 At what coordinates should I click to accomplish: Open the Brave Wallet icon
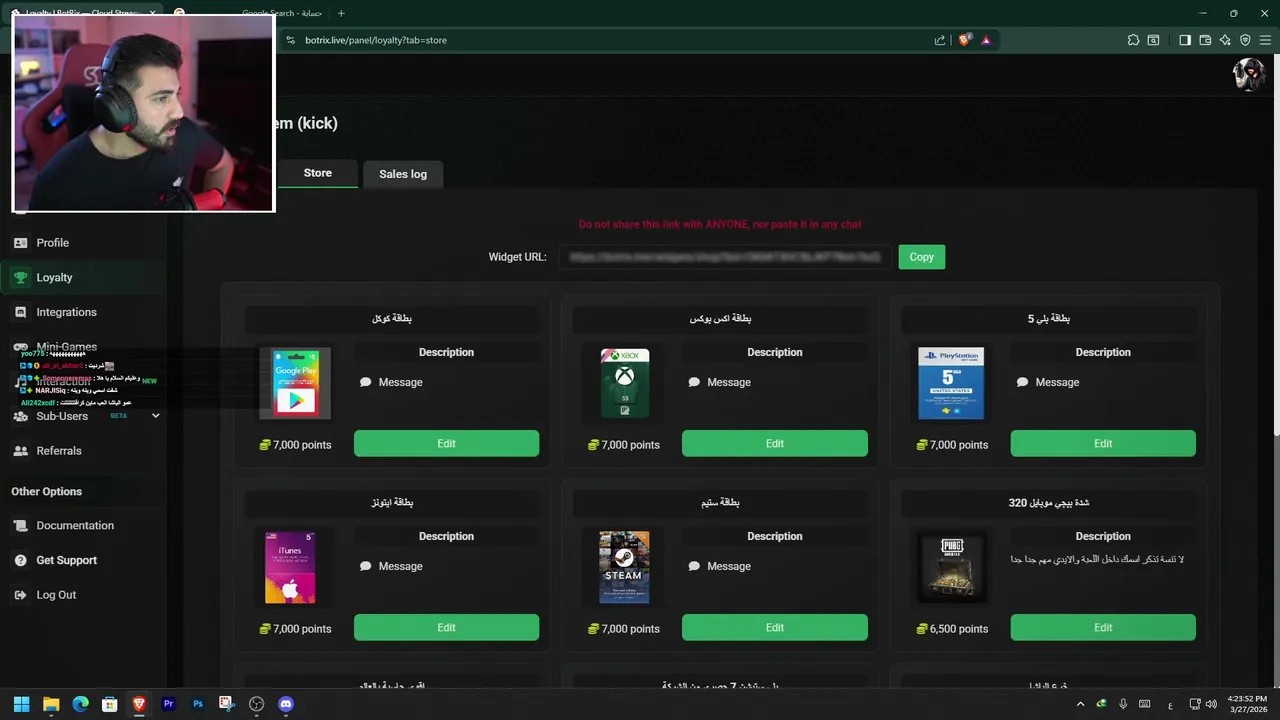point(1205,40)
